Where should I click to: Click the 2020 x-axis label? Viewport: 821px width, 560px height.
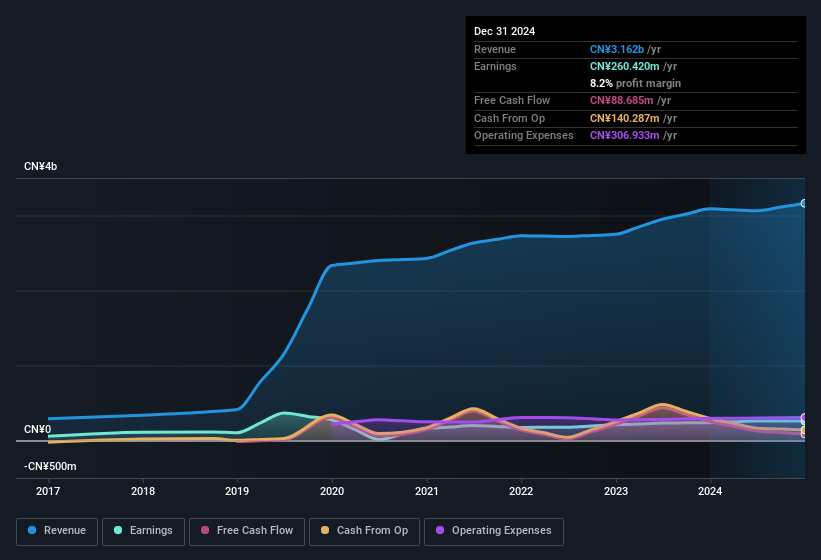[332, 491]
